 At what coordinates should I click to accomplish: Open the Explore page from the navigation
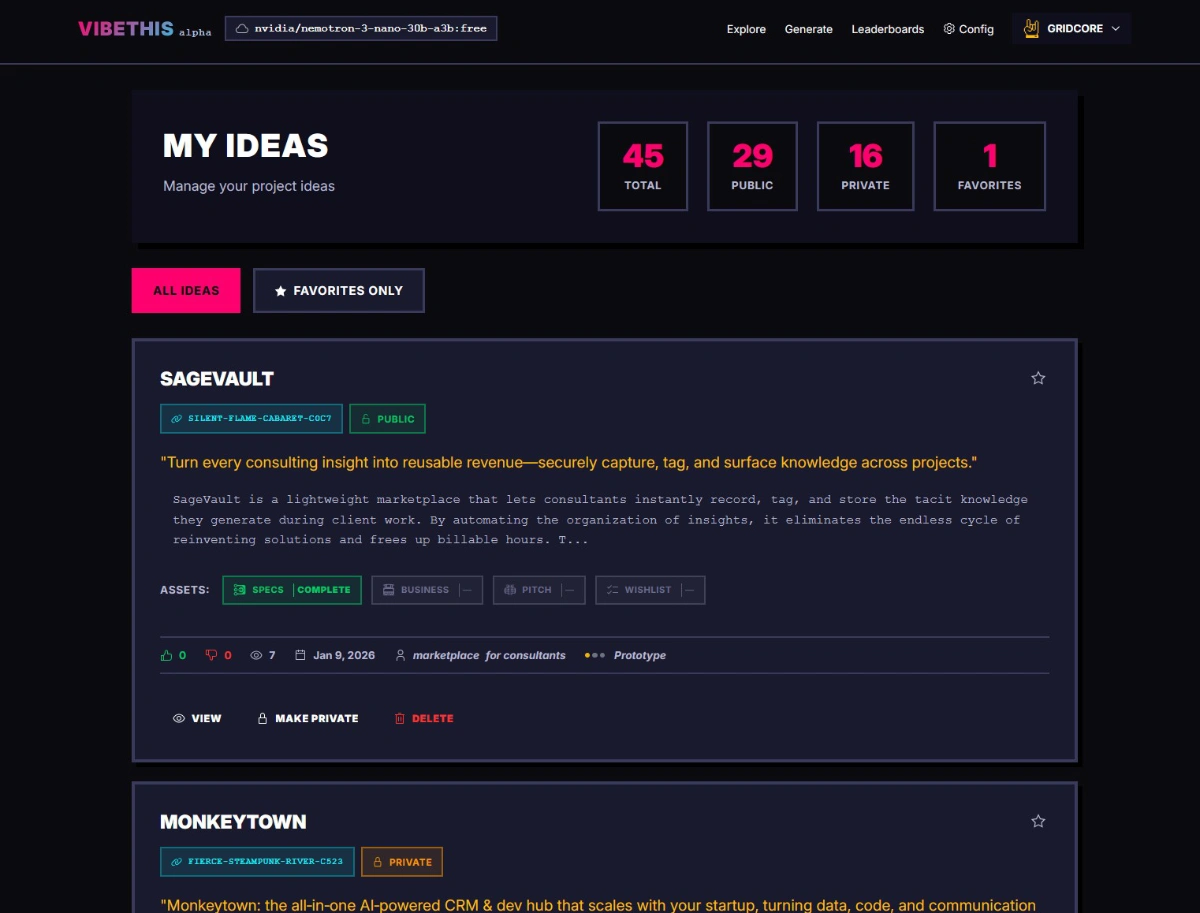click(x=746, y=29)
